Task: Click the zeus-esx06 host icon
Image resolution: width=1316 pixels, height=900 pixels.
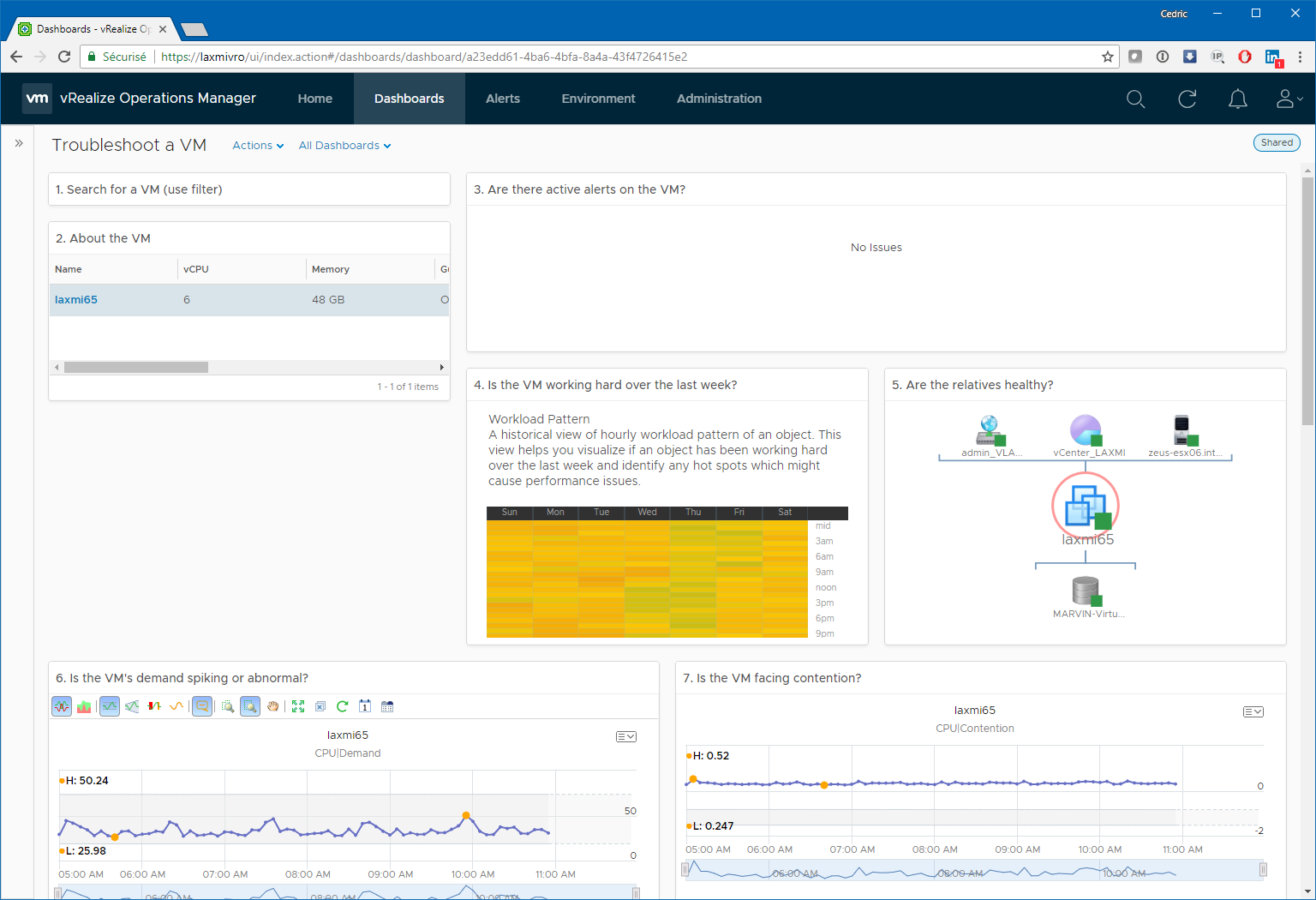Action: click(x=1183, y=429)
